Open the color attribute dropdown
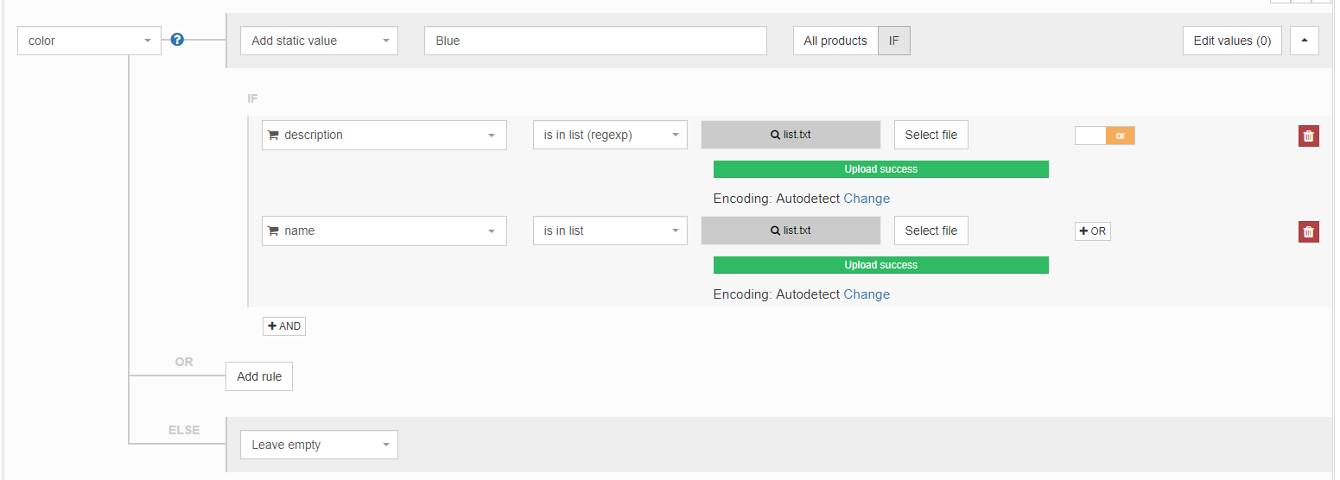Viewport: 1340px width, 480px height. pyautogui.click(x=90, y=41)
